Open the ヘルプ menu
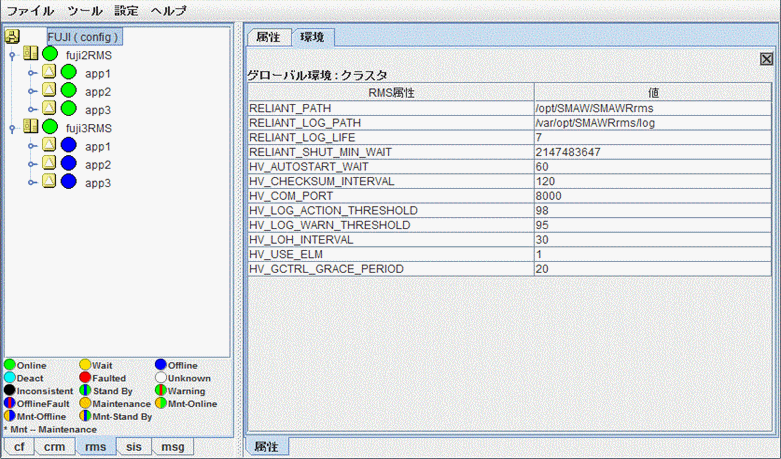 168,10
